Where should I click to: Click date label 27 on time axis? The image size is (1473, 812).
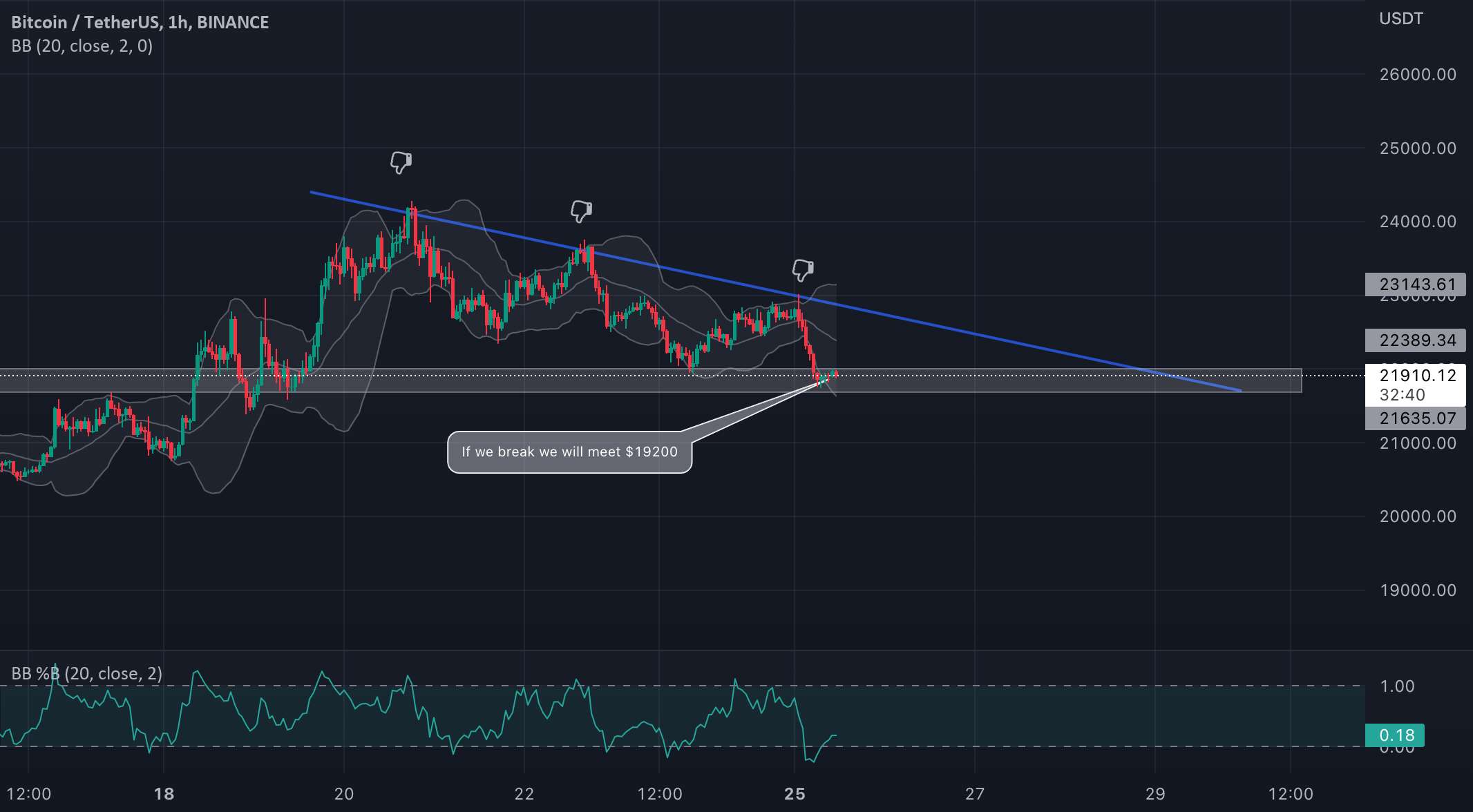click(x=975, y=794)
